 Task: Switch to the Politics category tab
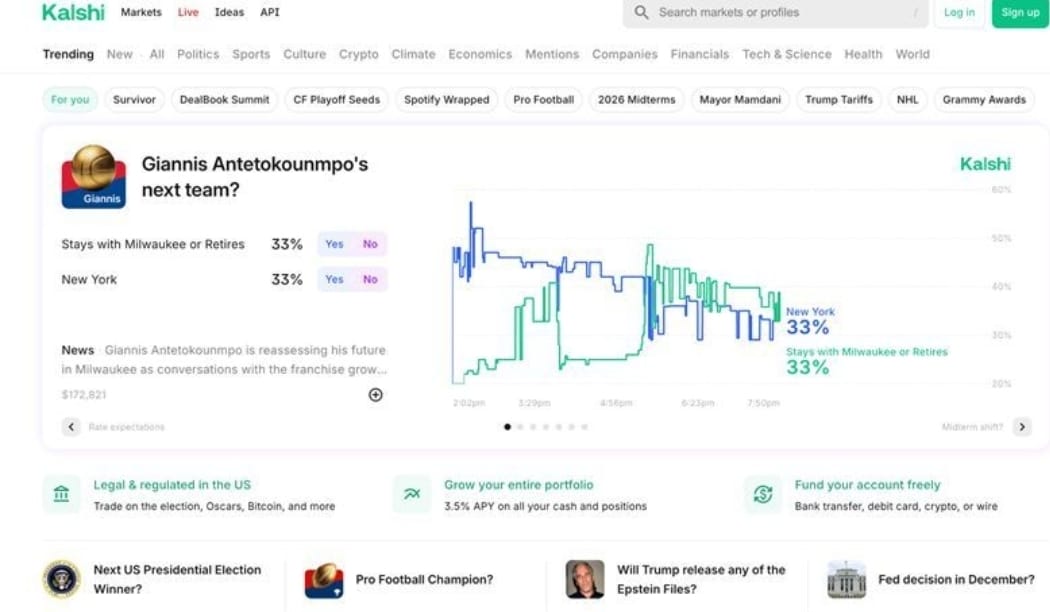pos(198,54)
